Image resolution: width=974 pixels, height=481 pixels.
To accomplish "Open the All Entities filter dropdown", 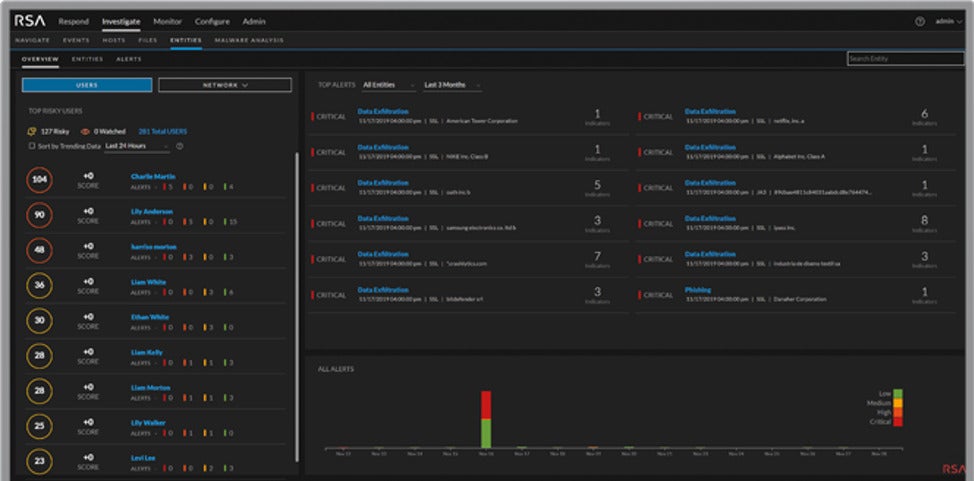I will 389,85.
